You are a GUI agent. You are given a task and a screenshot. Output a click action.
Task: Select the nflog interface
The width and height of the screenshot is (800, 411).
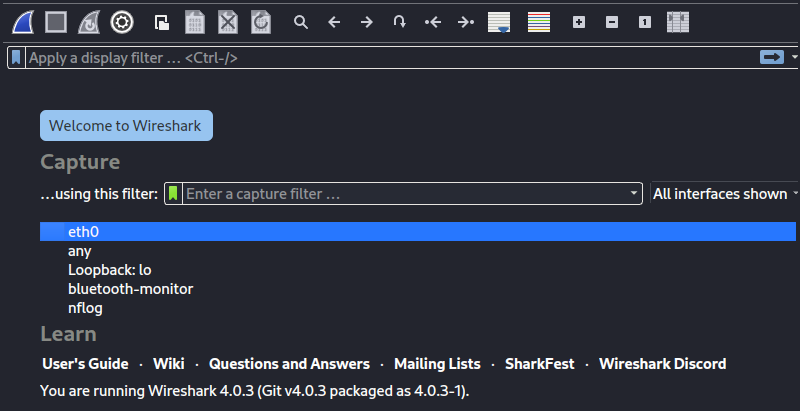tap(418, 309)
